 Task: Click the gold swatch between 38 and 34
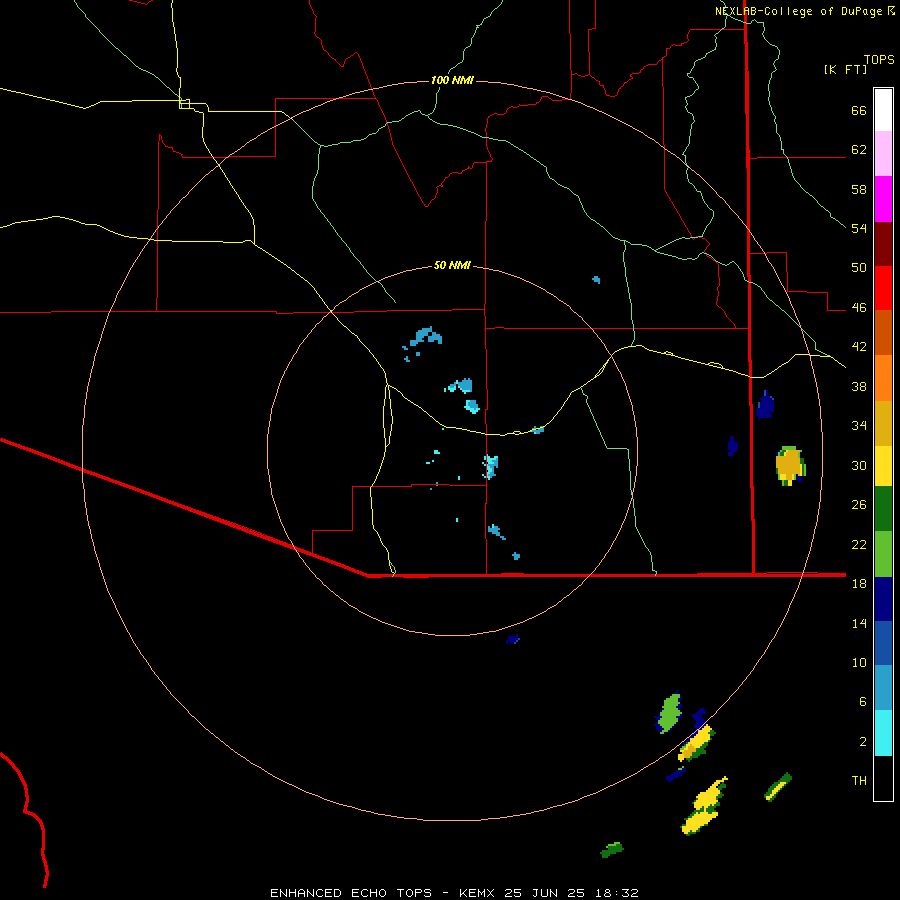883,423
